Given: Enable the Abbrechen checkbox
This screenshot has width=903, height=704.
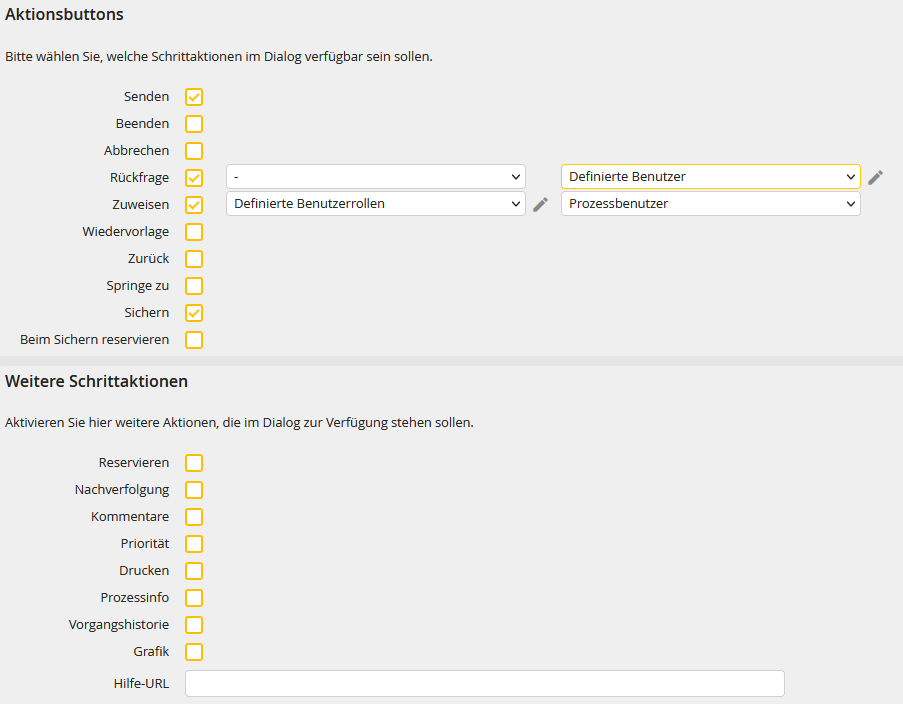Looking at the screenshot, I should click(x=194, y=151).
